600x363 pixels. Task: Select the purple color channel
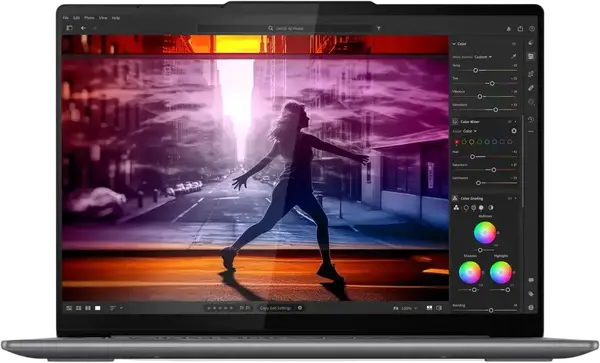coord(502,142)
